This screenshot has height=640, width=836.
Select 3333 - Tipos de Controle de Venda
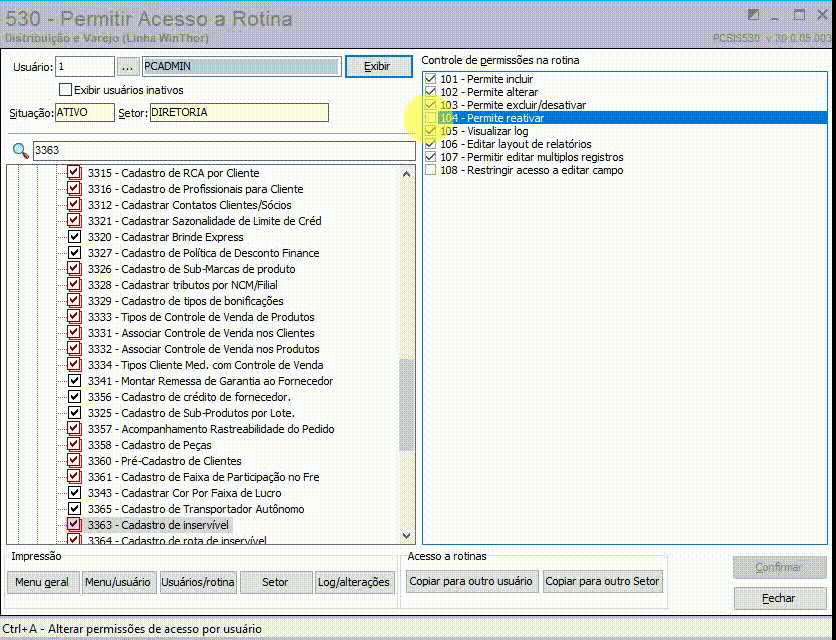pyautogui.click(x=201, y=317)
